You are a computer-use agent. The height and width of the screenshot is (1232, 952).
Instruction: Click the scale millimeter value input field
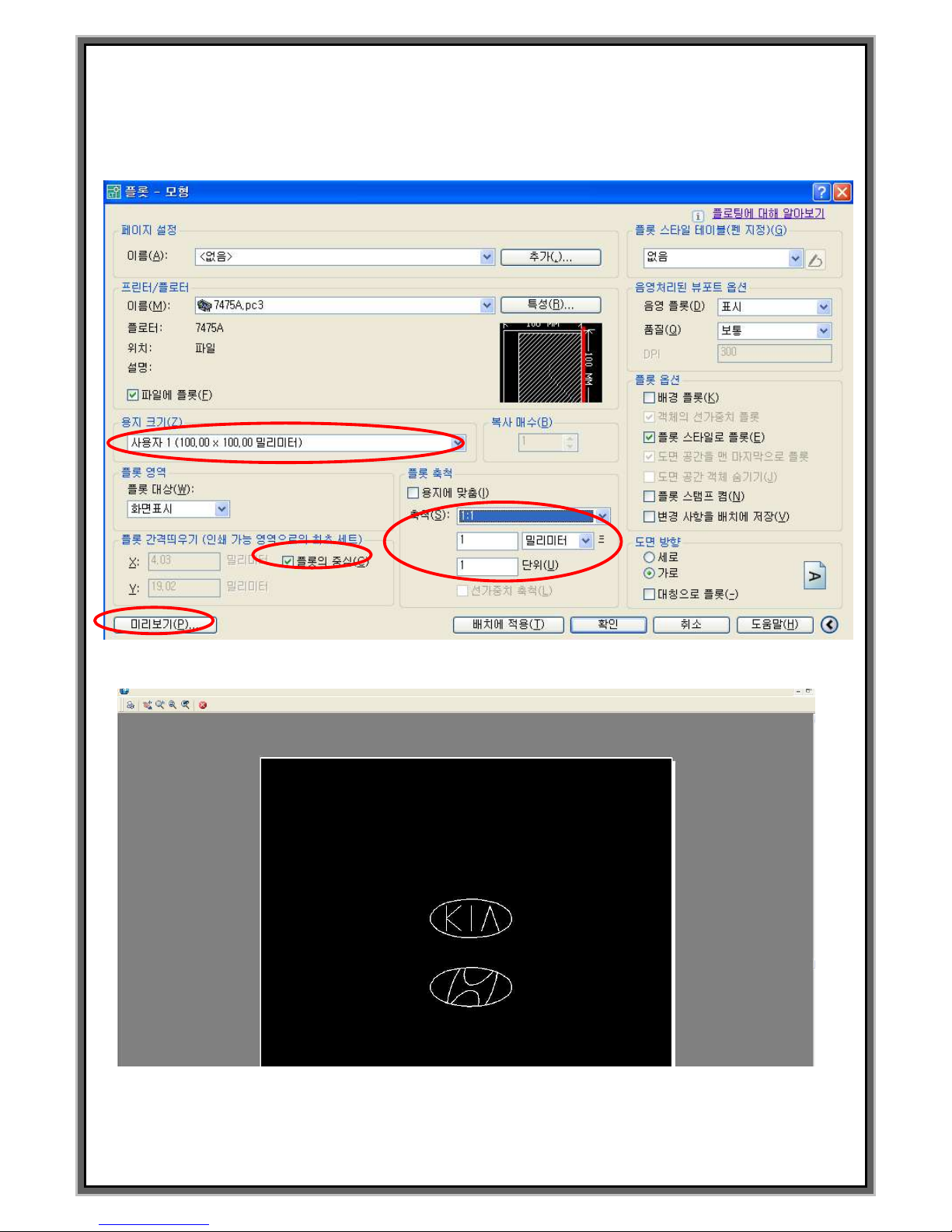click(487, 540)
